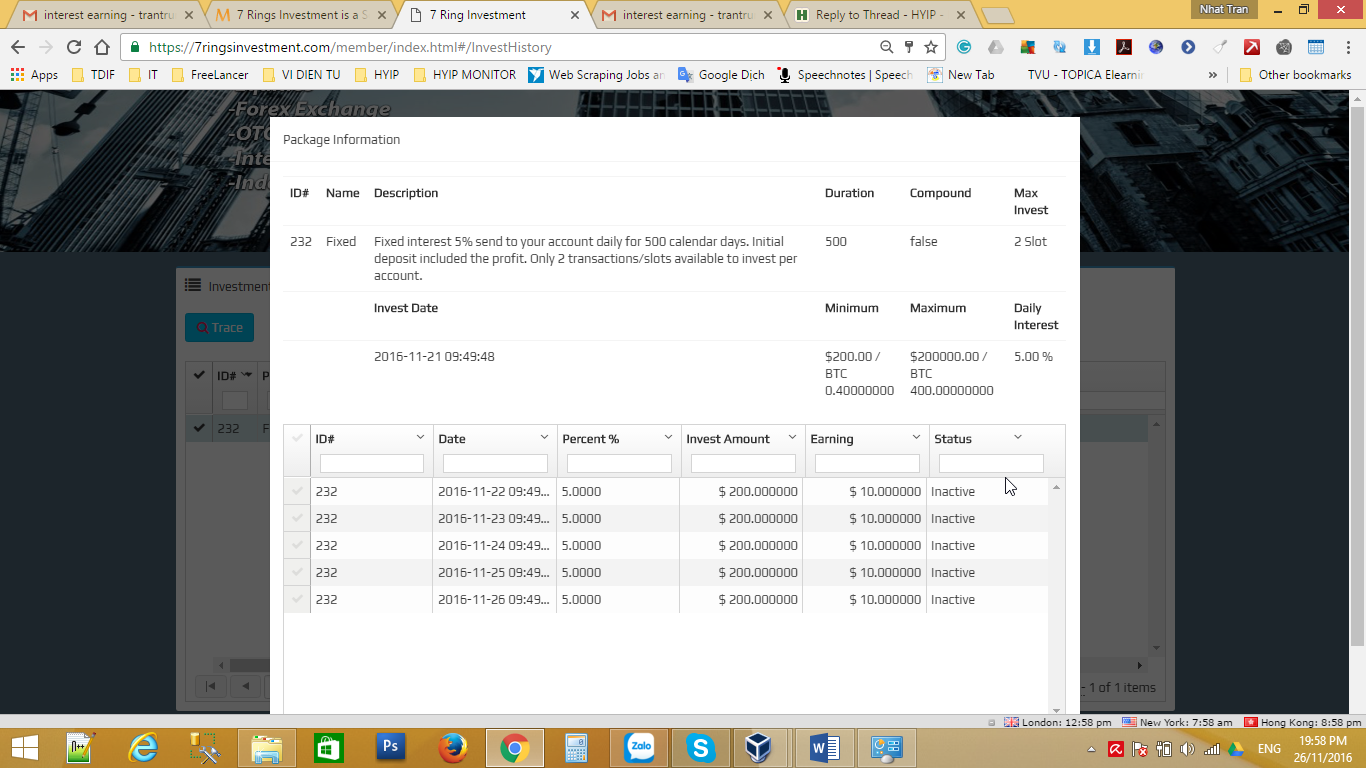Launch Firefox from the taskbar

click(453, 748)
